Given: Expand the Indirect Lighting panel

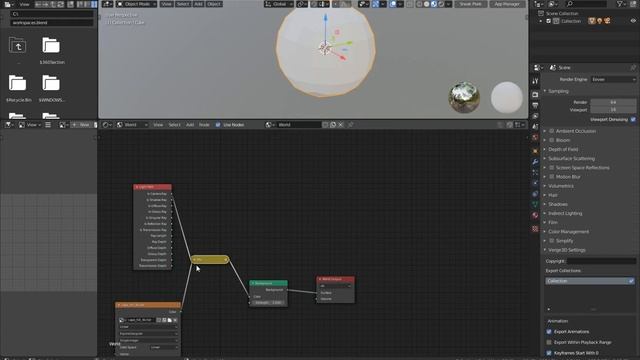Looking at the screenshot, I should tap(565, 213).
